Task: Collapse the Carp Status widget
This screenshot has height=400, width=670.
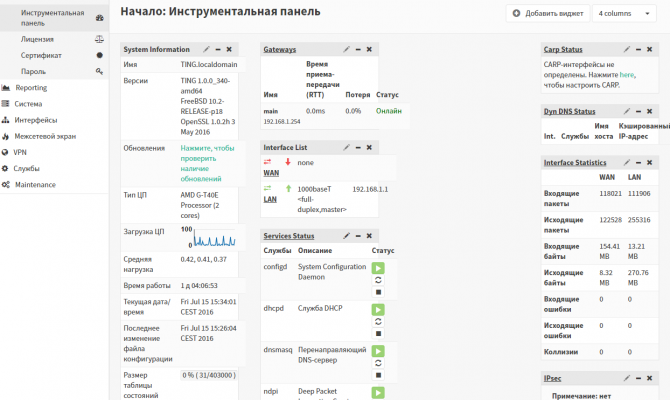Action: (x=636, y=49)
